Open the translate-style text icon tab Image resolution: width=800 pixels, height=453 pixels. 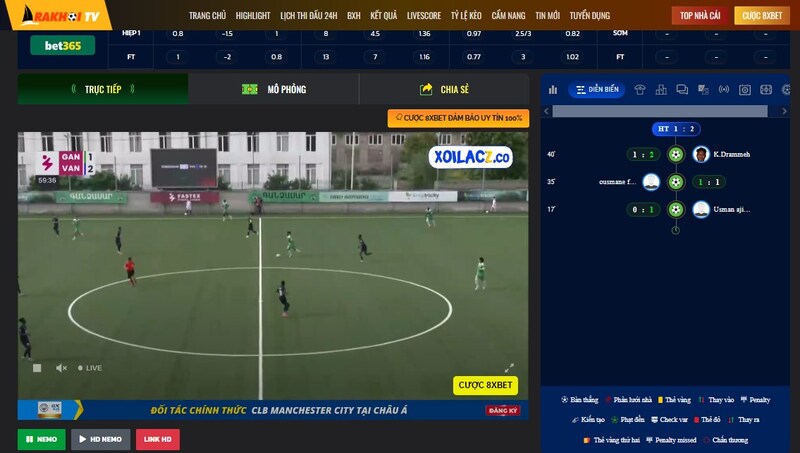pyautogui.click(x=703, y=90)
